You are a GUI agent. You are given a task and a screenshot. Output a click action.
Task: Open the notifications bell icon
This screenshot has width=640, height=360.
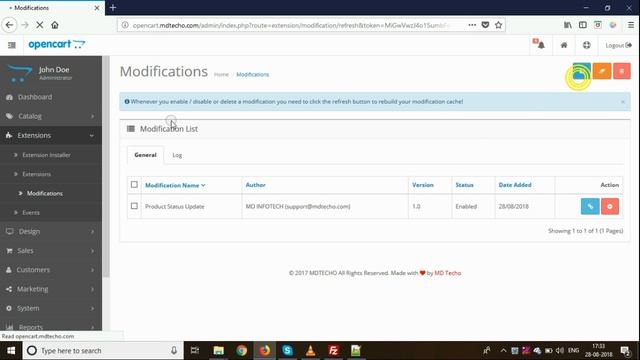pos(540,45)
